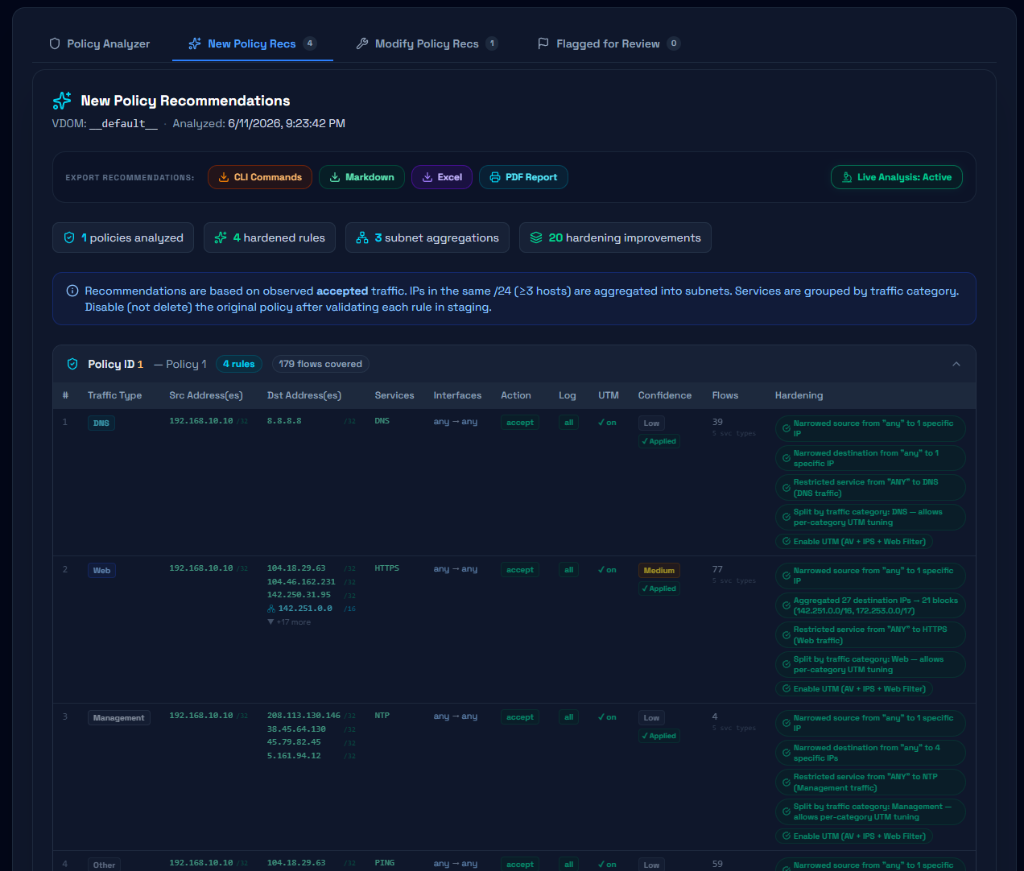Export recommendations as CLI Commands
The image size is (1024, 871).
260,177
